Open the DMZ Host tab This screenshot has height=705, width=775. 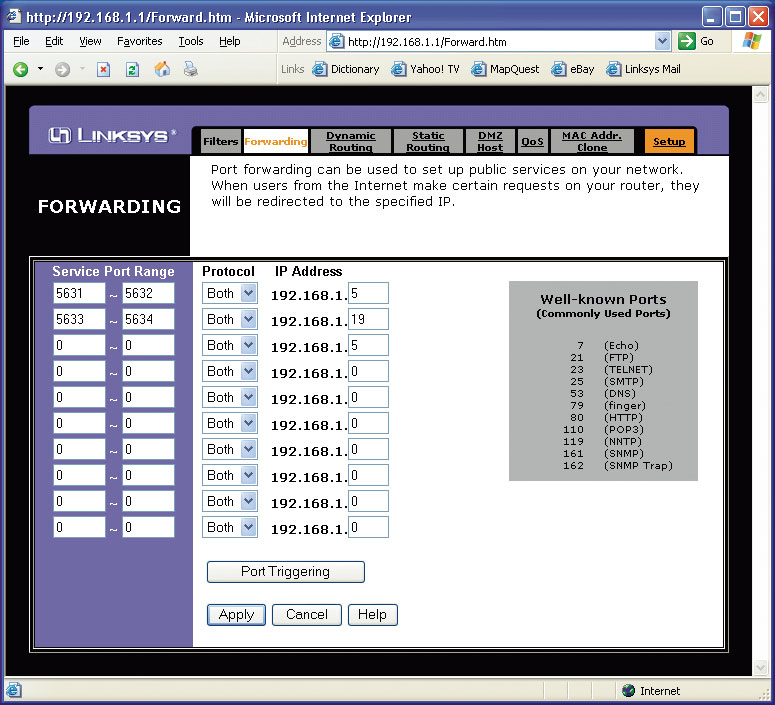coord(490,141)
